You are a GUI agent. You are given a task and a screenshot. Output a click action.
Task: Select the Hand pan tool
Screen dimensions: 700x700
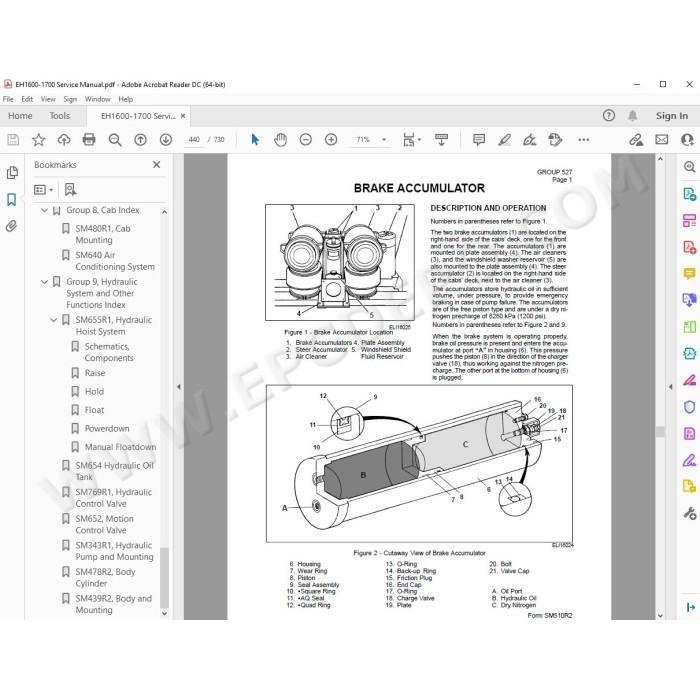click(280, 140)
